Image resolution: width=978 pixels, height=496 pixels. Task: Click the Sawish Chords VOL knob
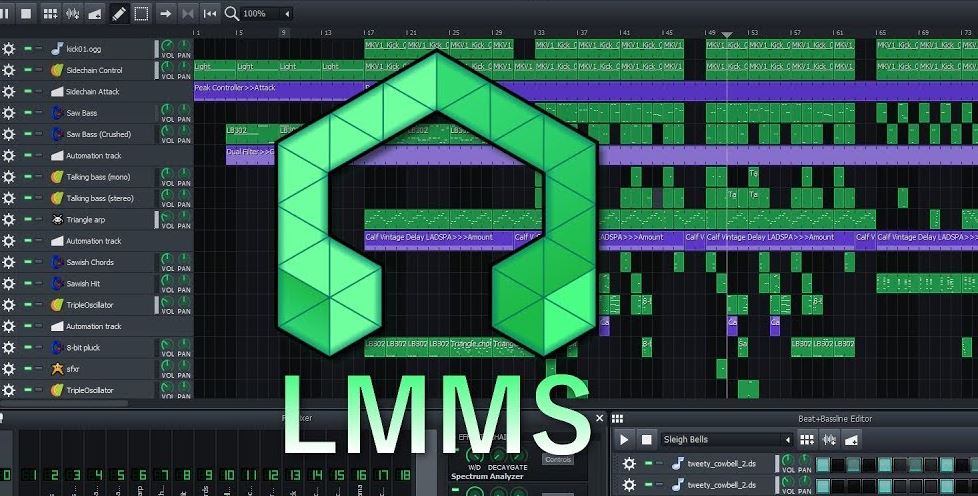(168, 259)
